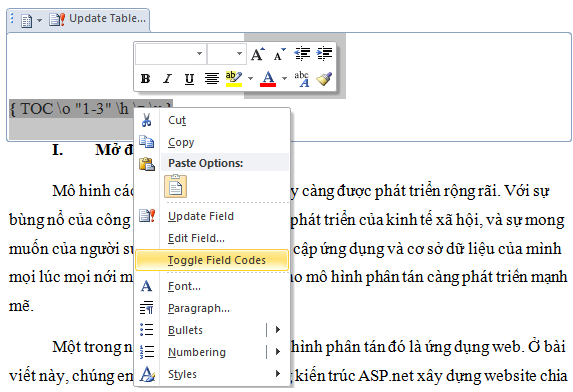
Task: Open the font size combo box
Action: (x=227, y=54)
